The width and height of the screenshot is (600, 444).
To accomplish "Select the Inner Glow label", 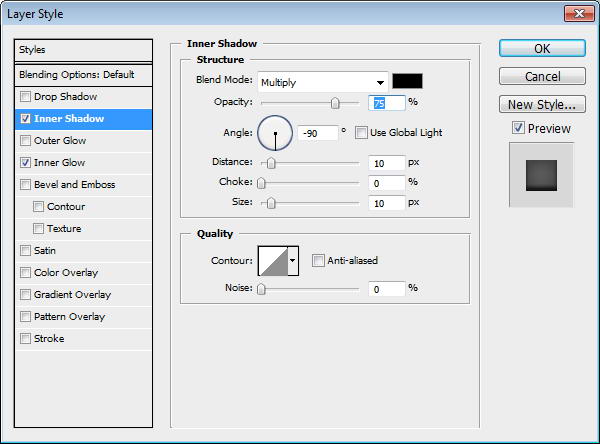I will [59, 163].
